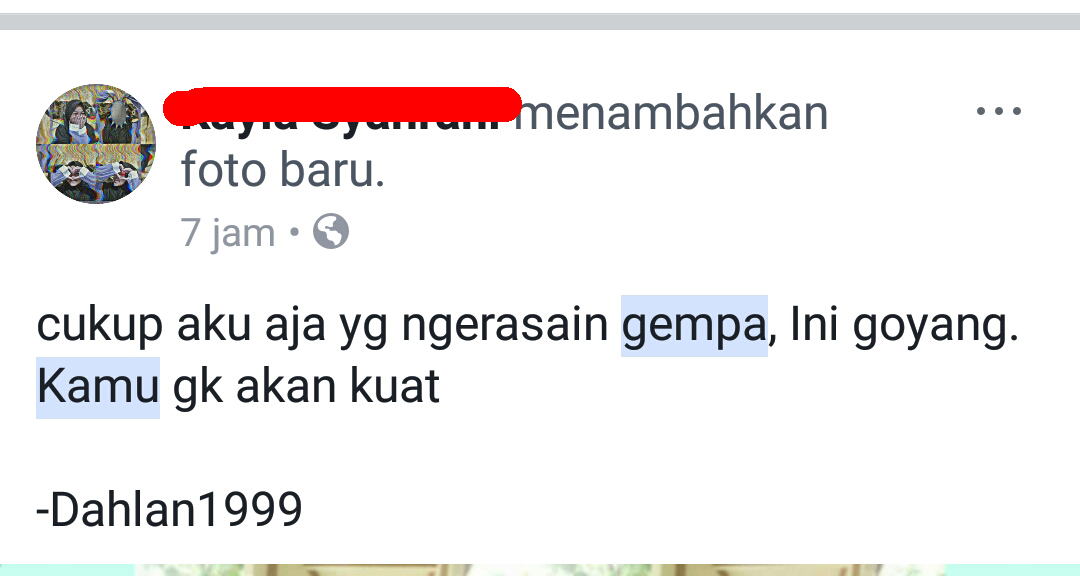The height and width of the screenshot is (576, 1080).
Task: Click the "foto baru." text
Action: pyautogui.click(x=282, y=171)
